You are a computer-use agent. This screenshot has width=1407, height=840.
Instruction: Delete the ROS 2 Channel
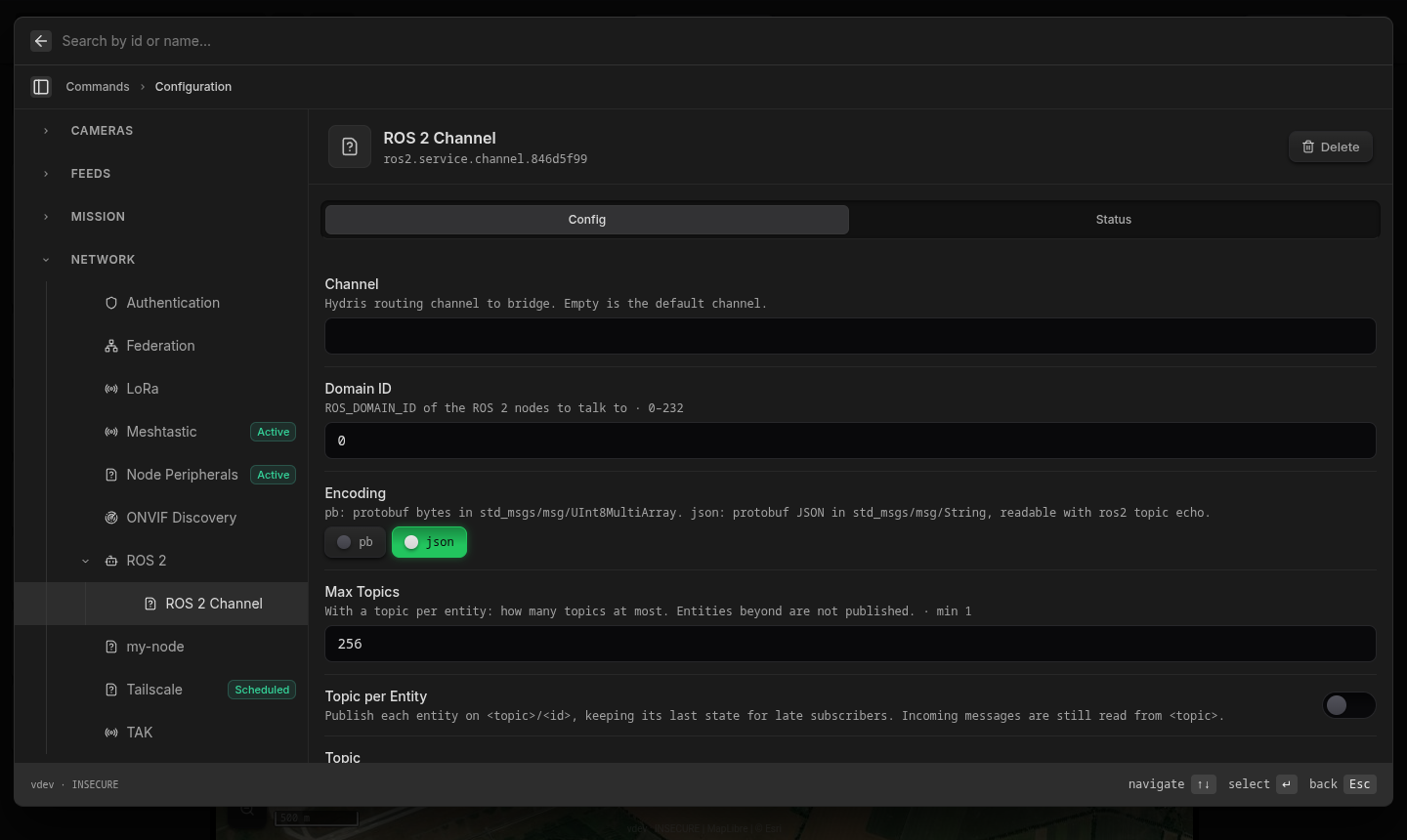pos(1331,147)
